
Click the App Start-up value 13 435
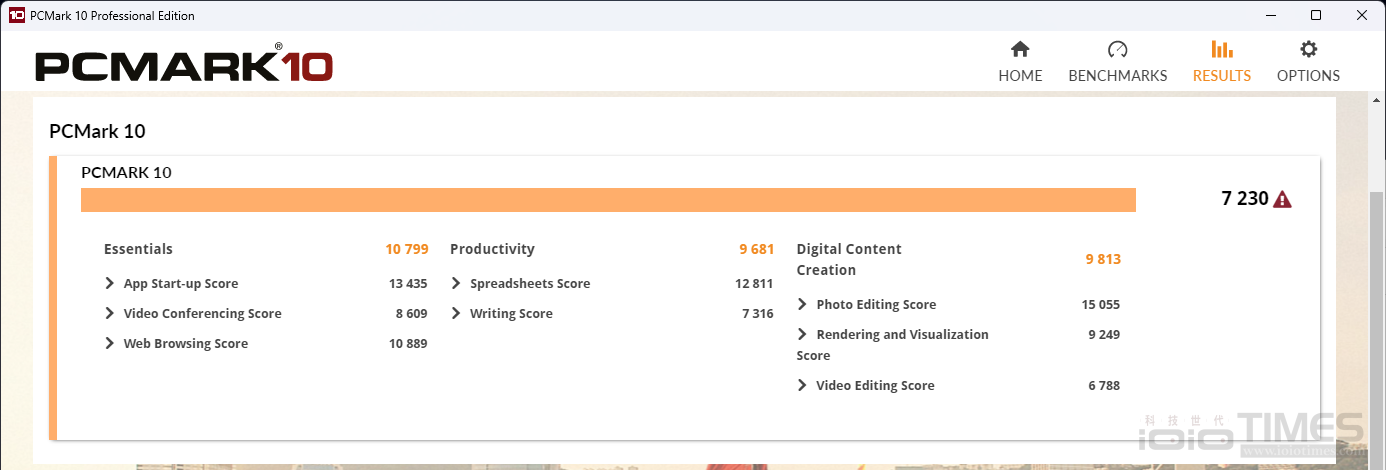point(408,284)
